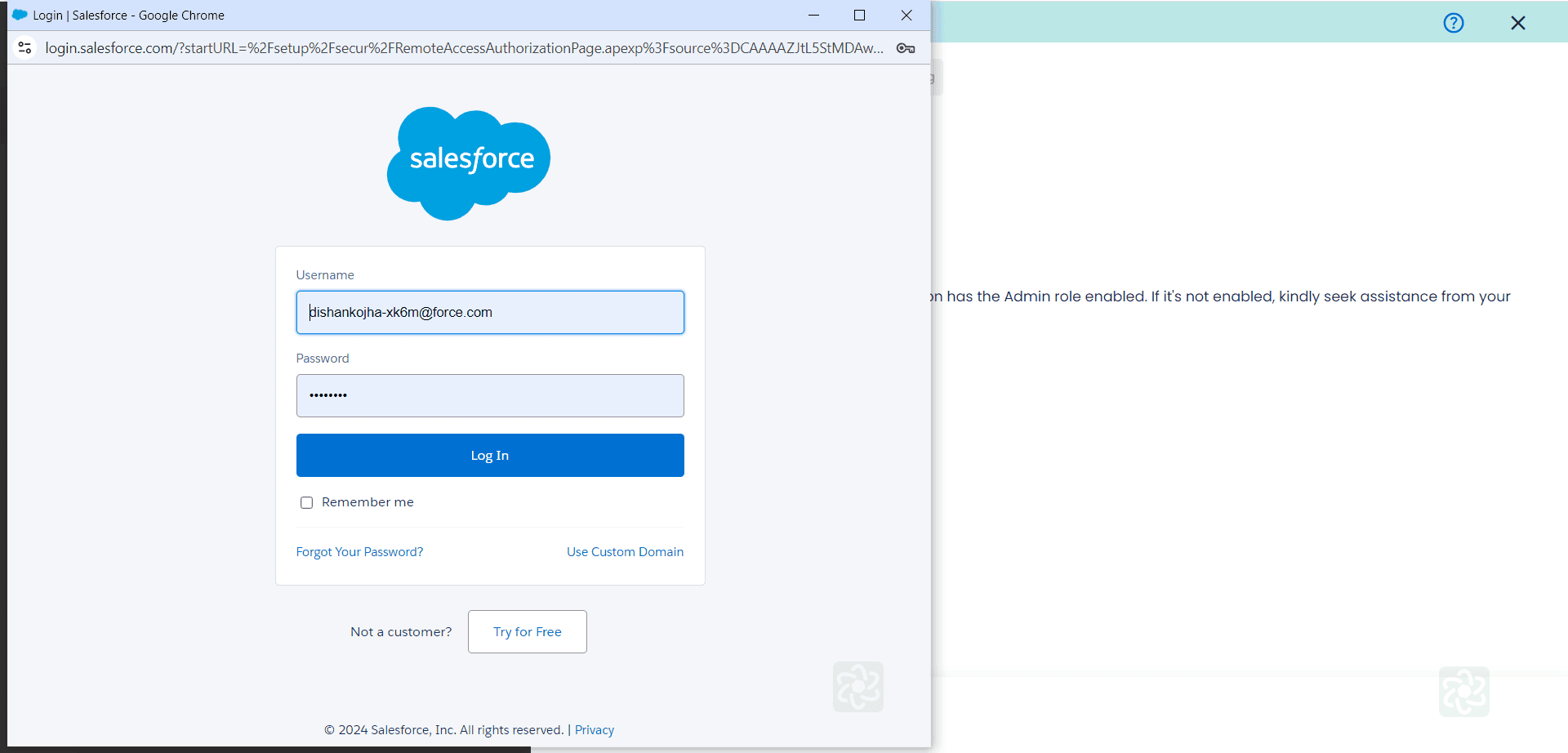Viewport: 1568px width, 753px height.
Task: Open Use Custom Domain link
Action: [x=625, y=552]
